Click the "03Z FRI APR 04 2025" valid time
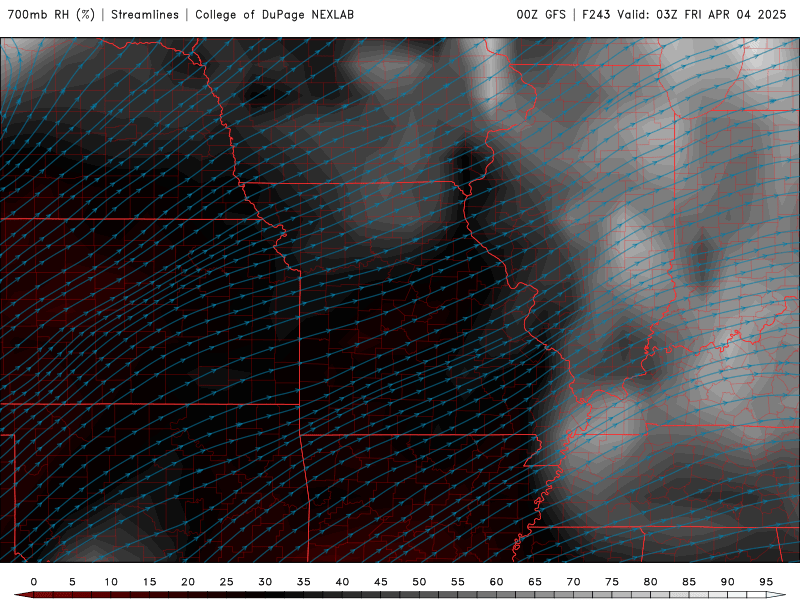Image resolution: width=800 pixels, height=600 pixels. click(x=721, y=15)
